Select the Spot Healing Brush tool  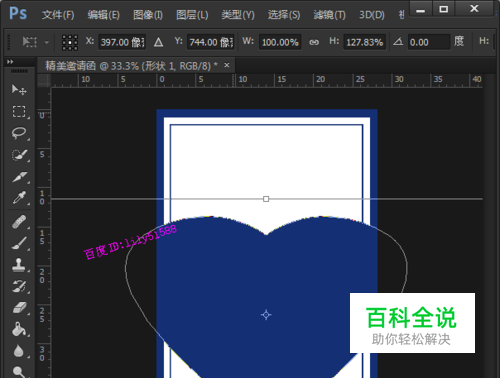click(19, 222)
